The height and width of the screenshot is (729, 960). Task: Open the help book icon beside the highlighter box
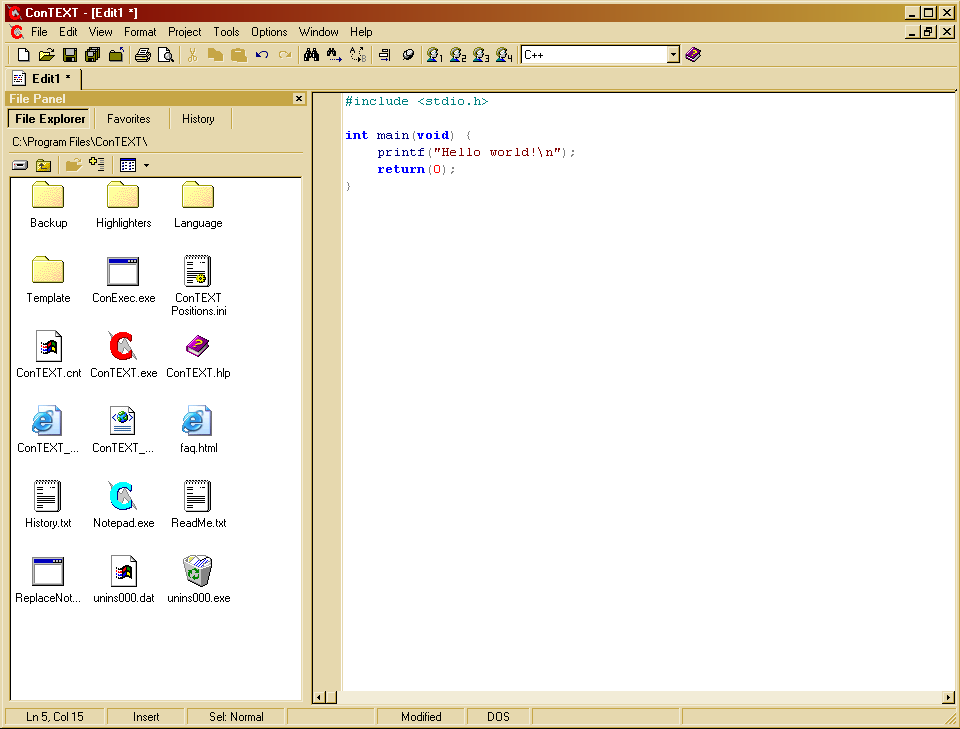click(x=693, y=55)
